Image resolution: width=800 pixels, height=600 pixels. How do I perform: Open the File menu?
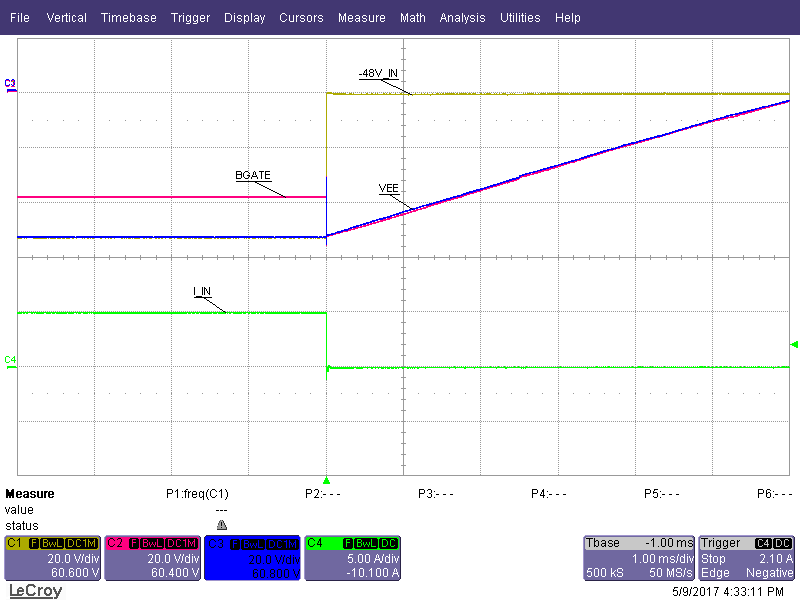click(x=20, y=18)
